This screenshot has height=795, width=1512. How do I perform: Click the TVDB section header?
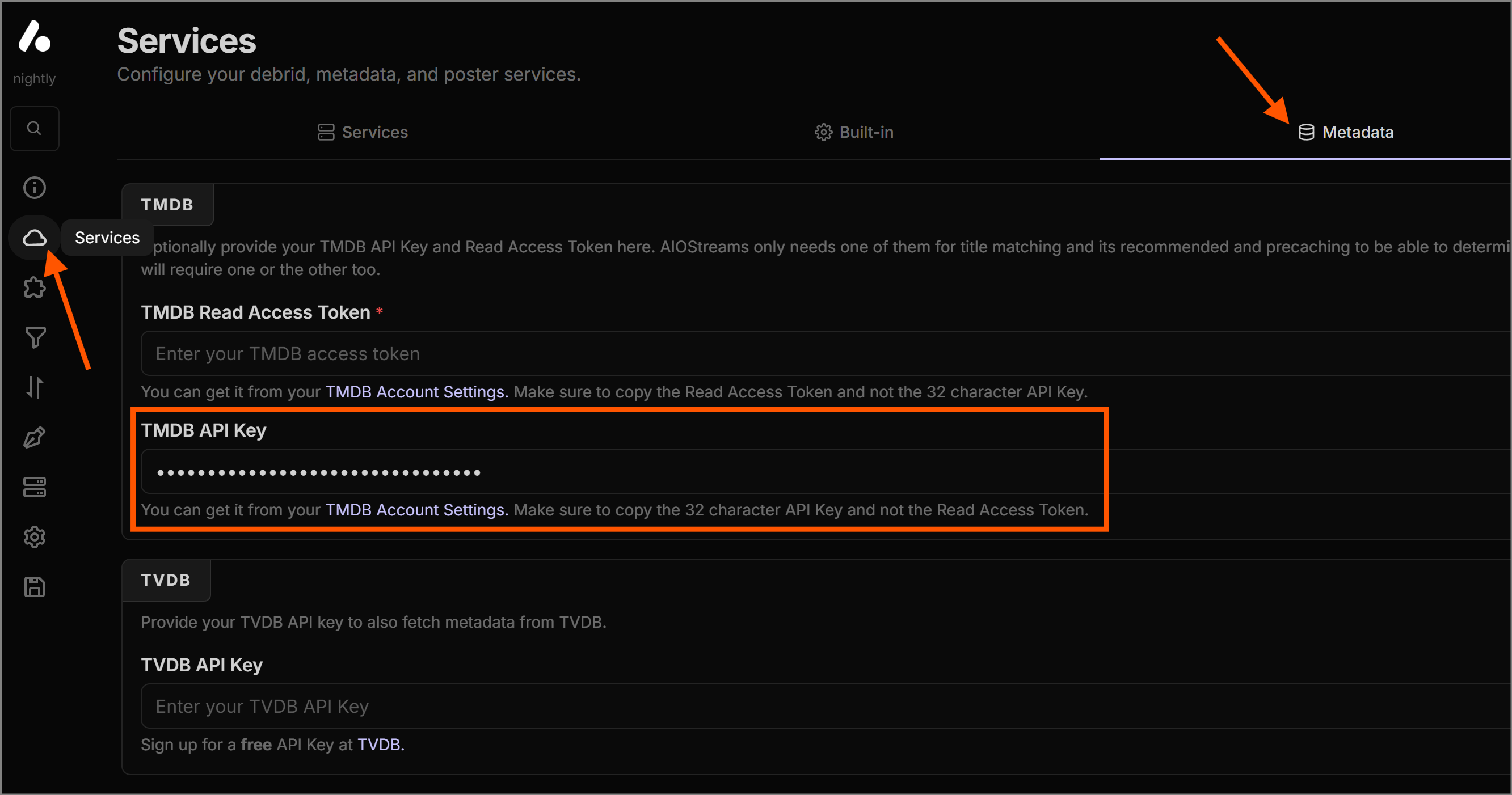[x=166, y=580]
